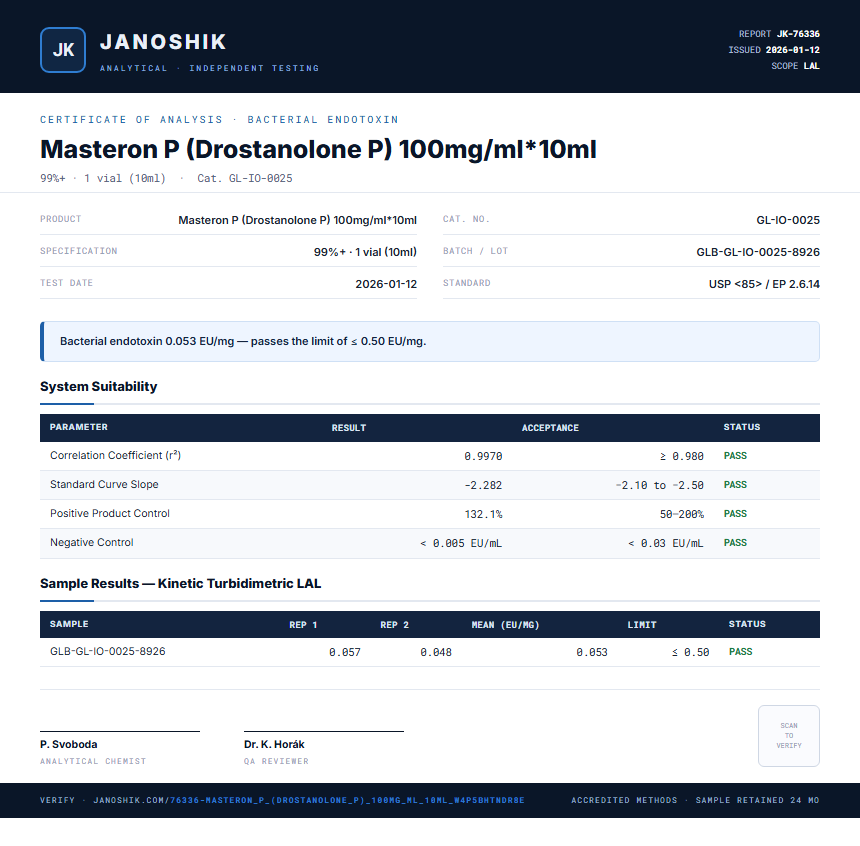Click footer text Sample Retained 24 MO
Screen dimensions: 860x846
[x=757, y=800]
